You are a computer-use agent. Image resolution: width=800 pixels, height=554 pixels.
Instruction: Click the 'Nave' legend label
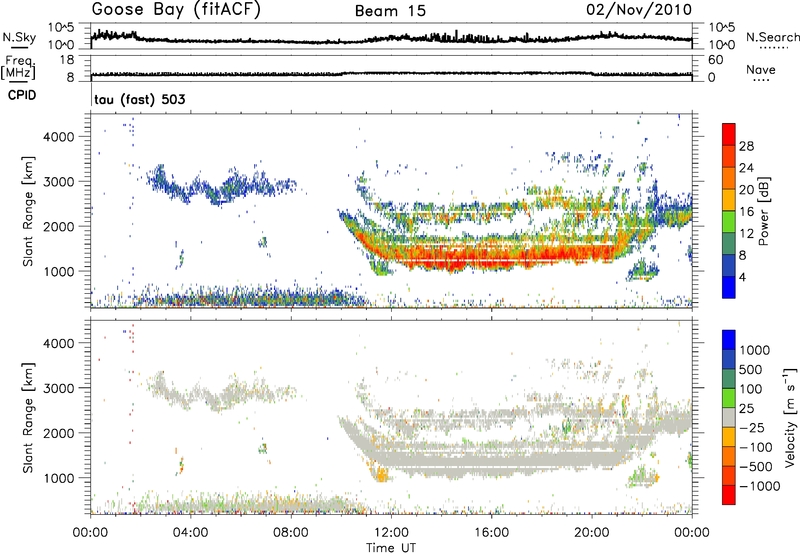click(x=761, y=69)
